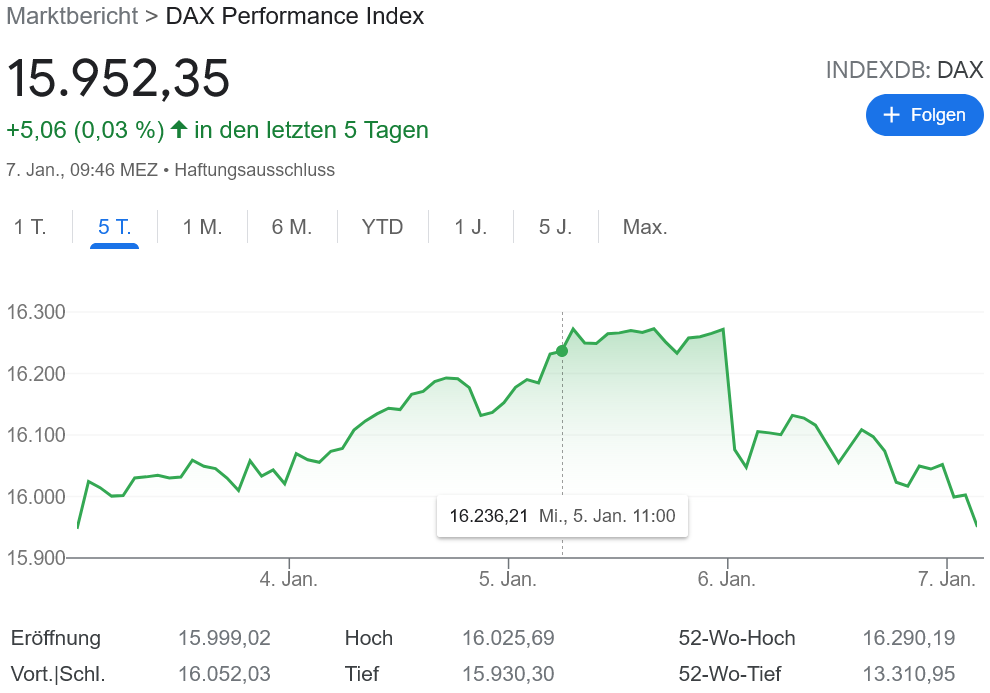Select the currently active 5 T. tab

click(x=113, y=227)
